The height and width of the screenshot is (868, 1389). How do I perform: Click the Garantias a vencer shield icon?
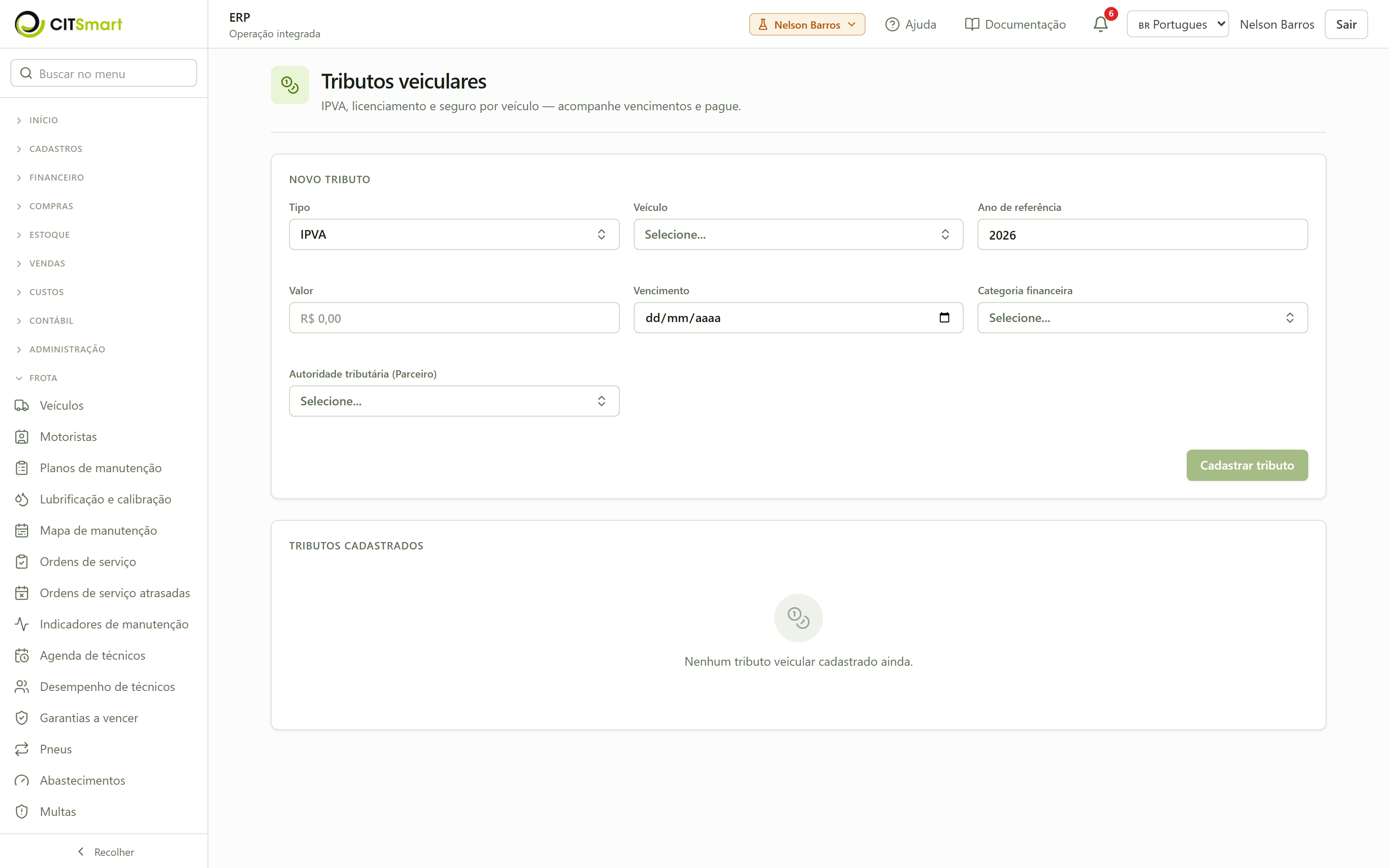[22, 717]
